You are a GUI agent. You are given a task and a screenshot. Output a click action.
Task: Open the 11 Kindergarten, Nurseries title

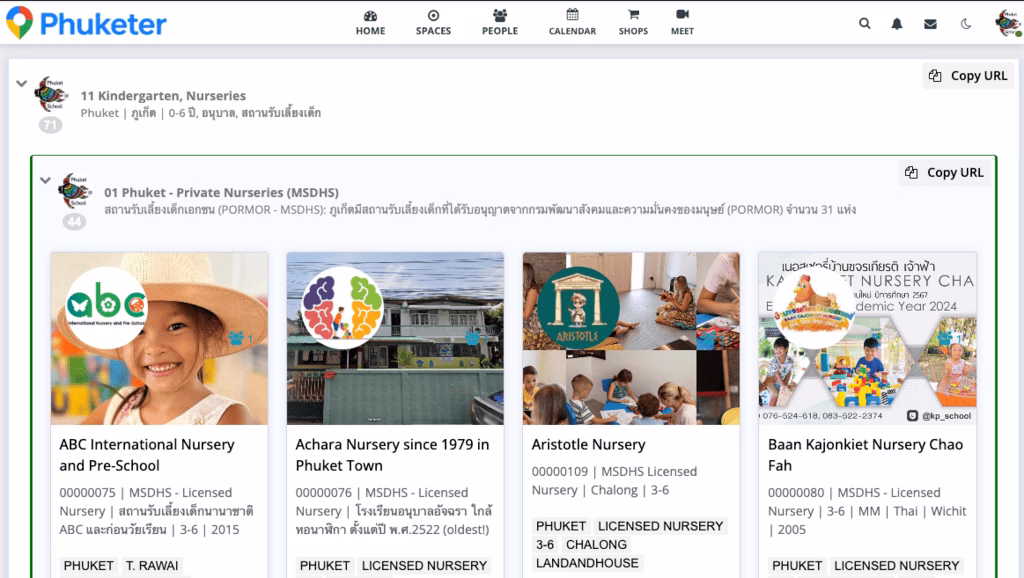coord(163,95)
